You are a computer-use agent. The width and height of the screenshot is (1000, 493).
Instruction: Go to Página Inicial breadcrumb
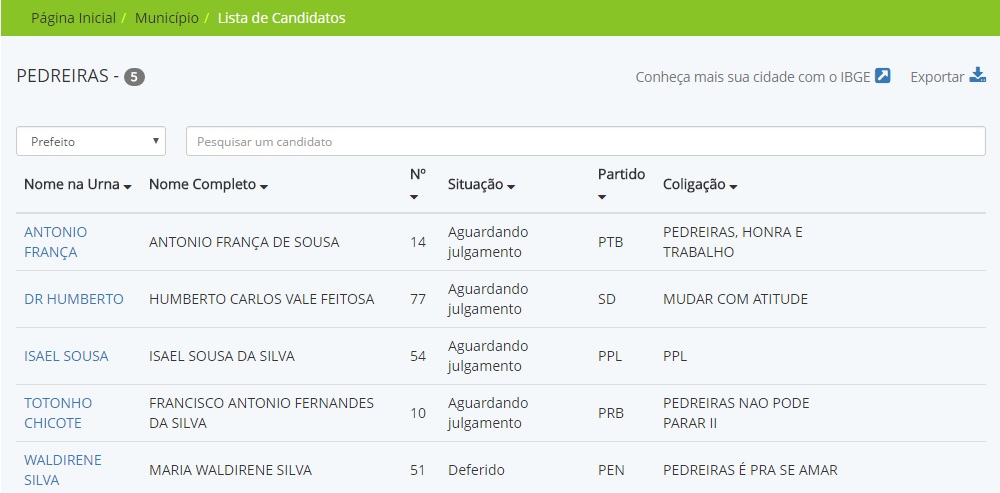point(73,18)
